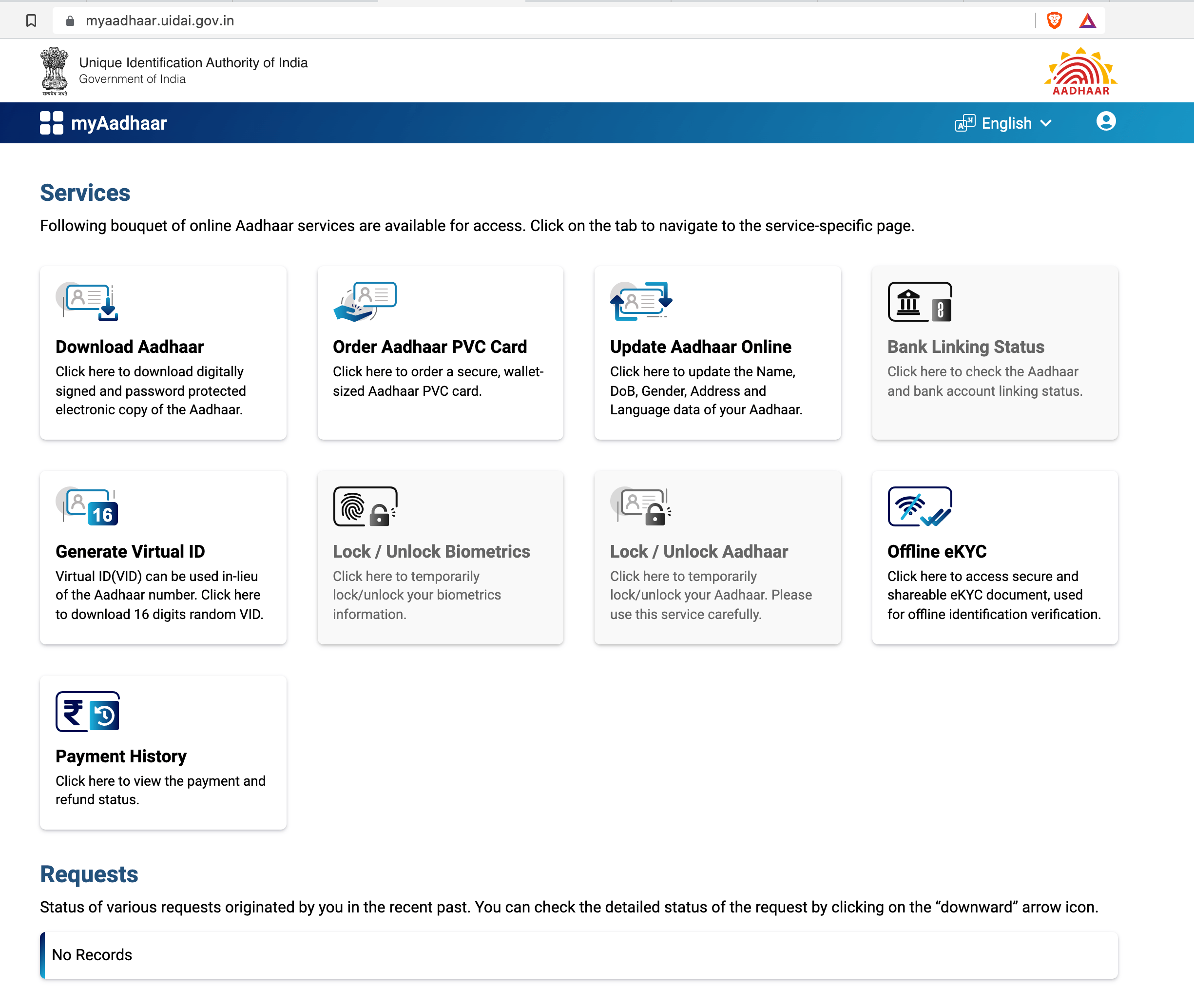The width and height of the screenshot is (1194, 1008).
Task: Click the Order Aadhaar PVC Card icon
Action: point(365,301)
